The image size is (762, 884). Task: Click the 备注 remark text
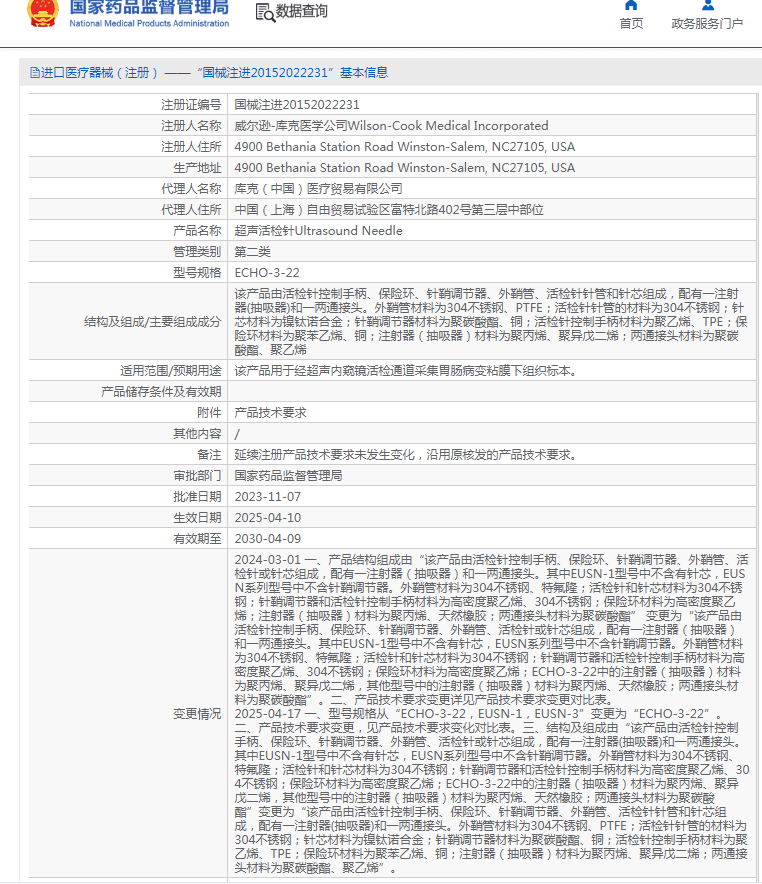pos(405,455)
